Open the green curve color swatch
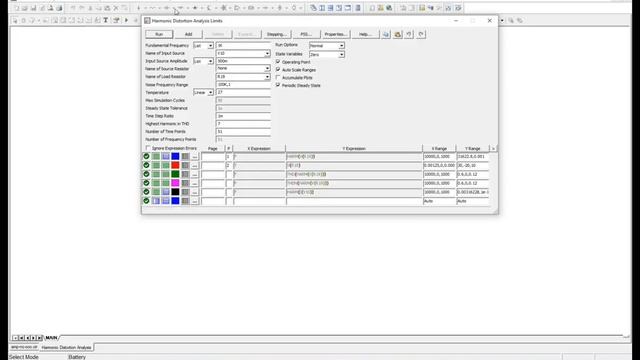 [x=176, y=174]
